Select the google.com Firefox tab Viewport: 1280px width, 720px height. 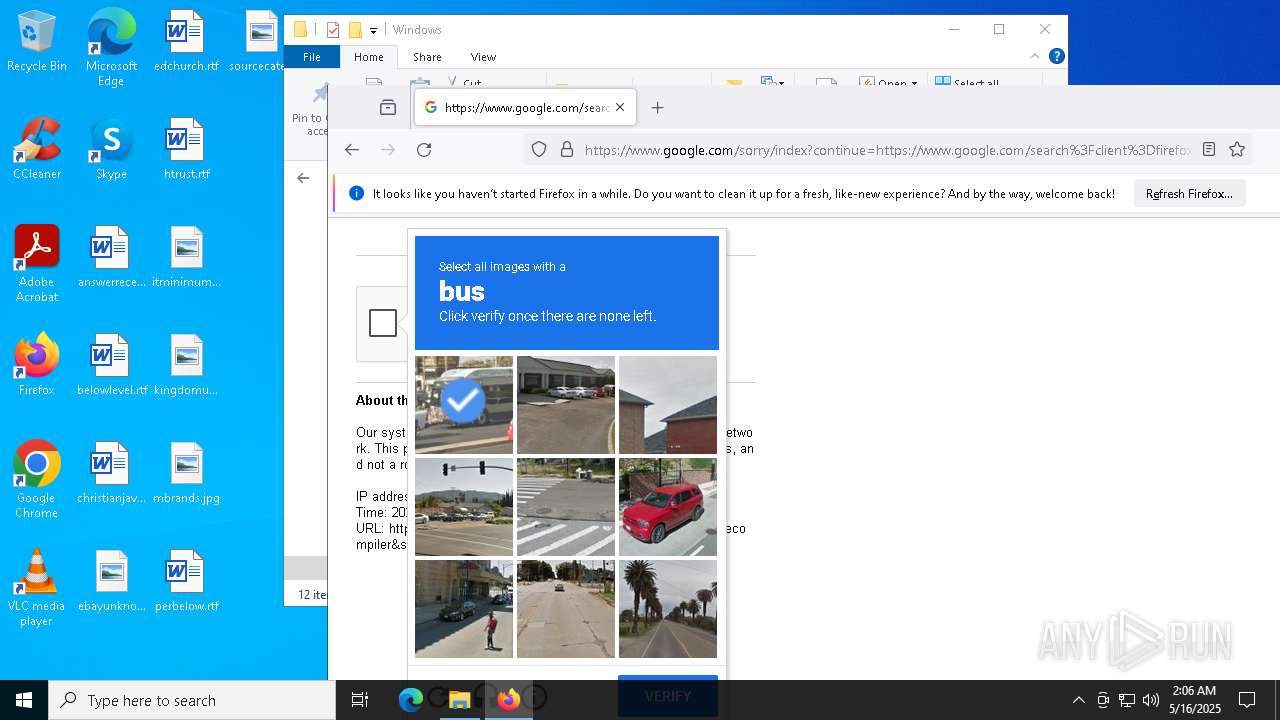[525, 107]
